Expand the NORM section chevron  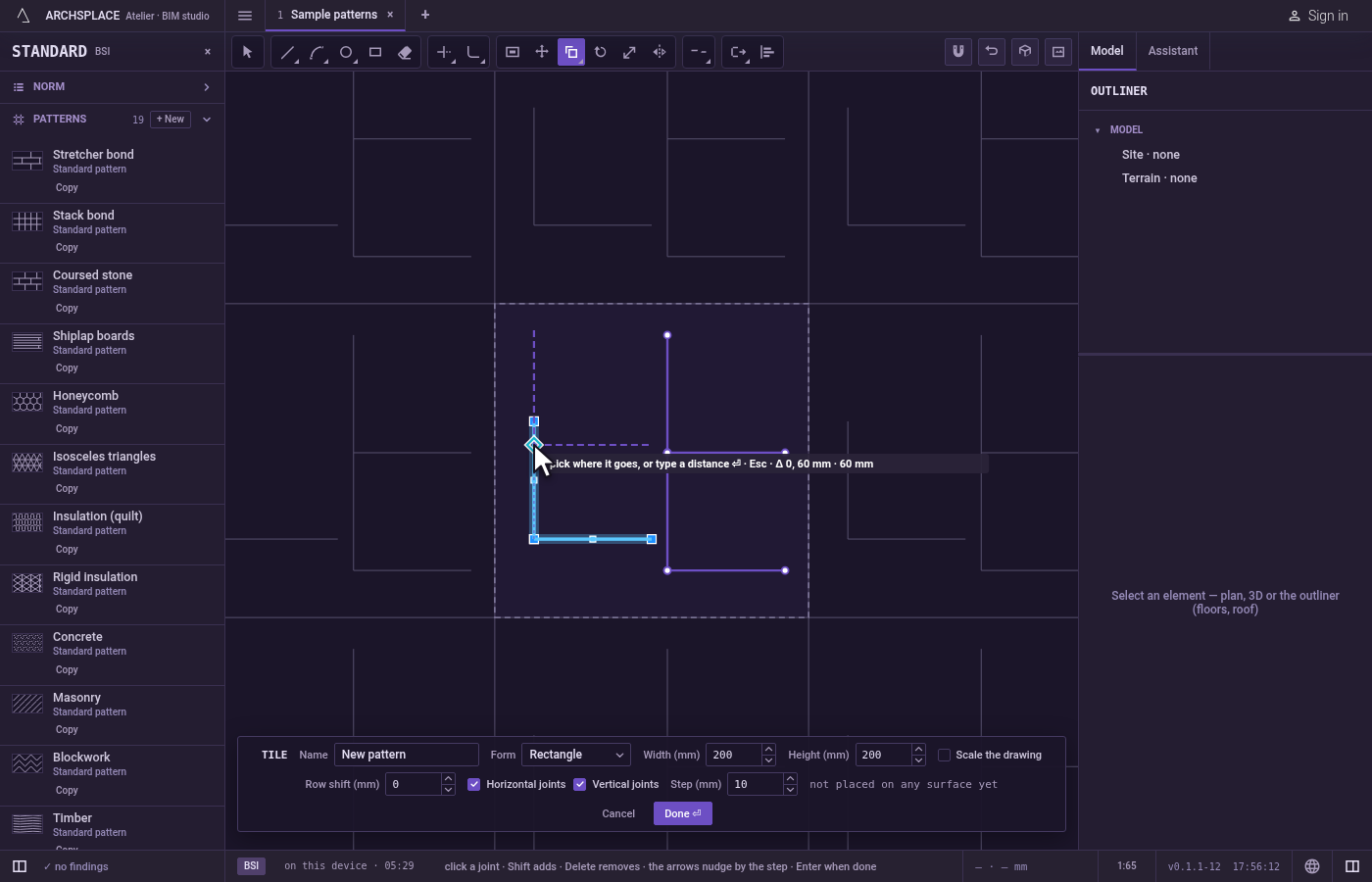point(207,87)
